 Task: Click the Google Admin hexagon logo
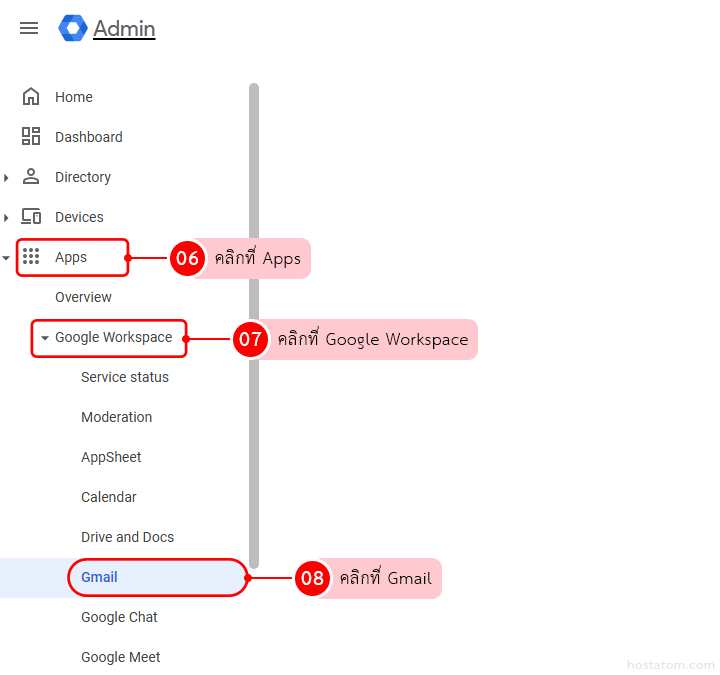(73, 28)
